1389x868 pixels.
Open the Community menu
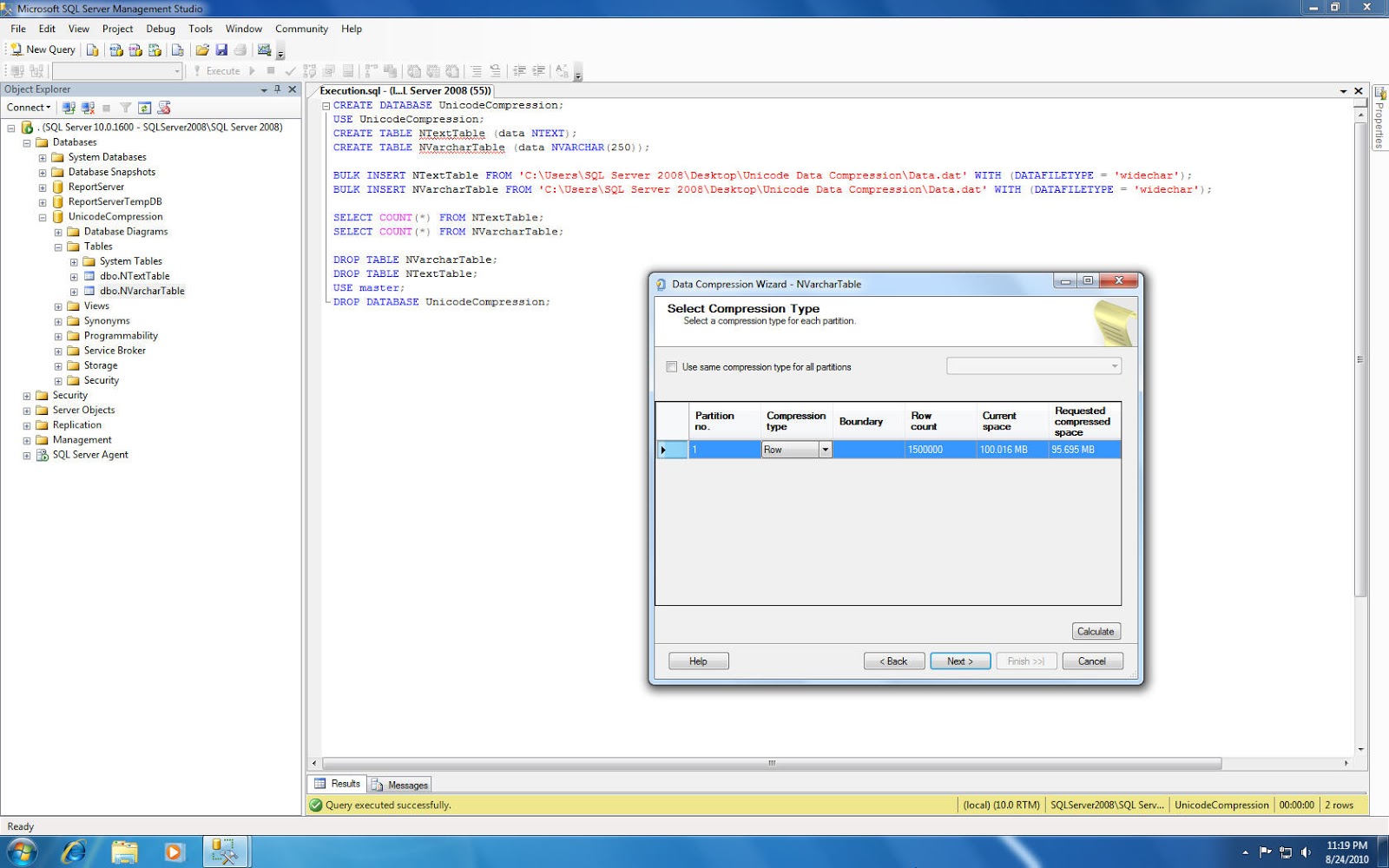tap(301, 29)
